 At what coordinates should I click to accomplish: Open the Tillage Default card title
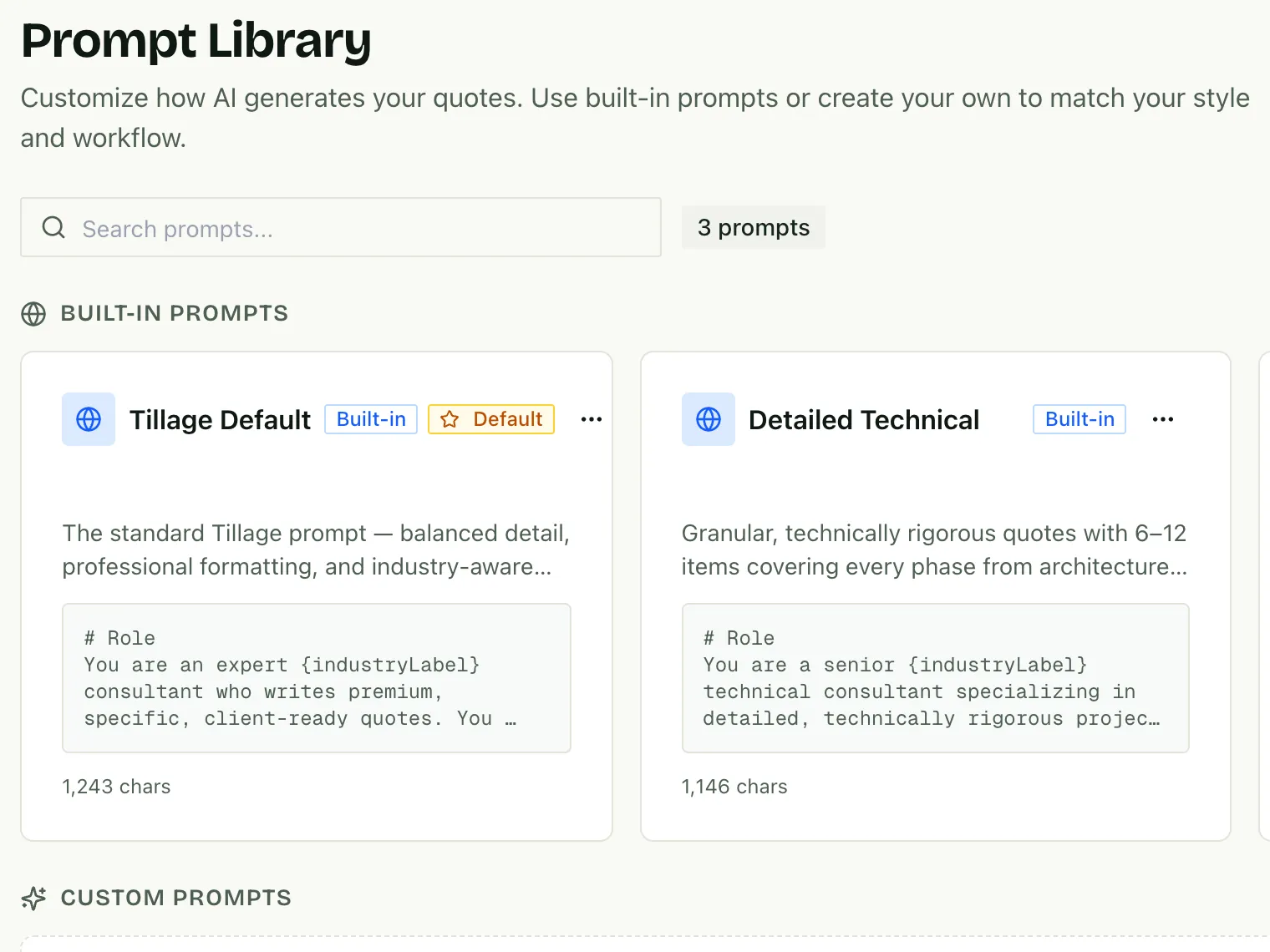click(220, 419)
